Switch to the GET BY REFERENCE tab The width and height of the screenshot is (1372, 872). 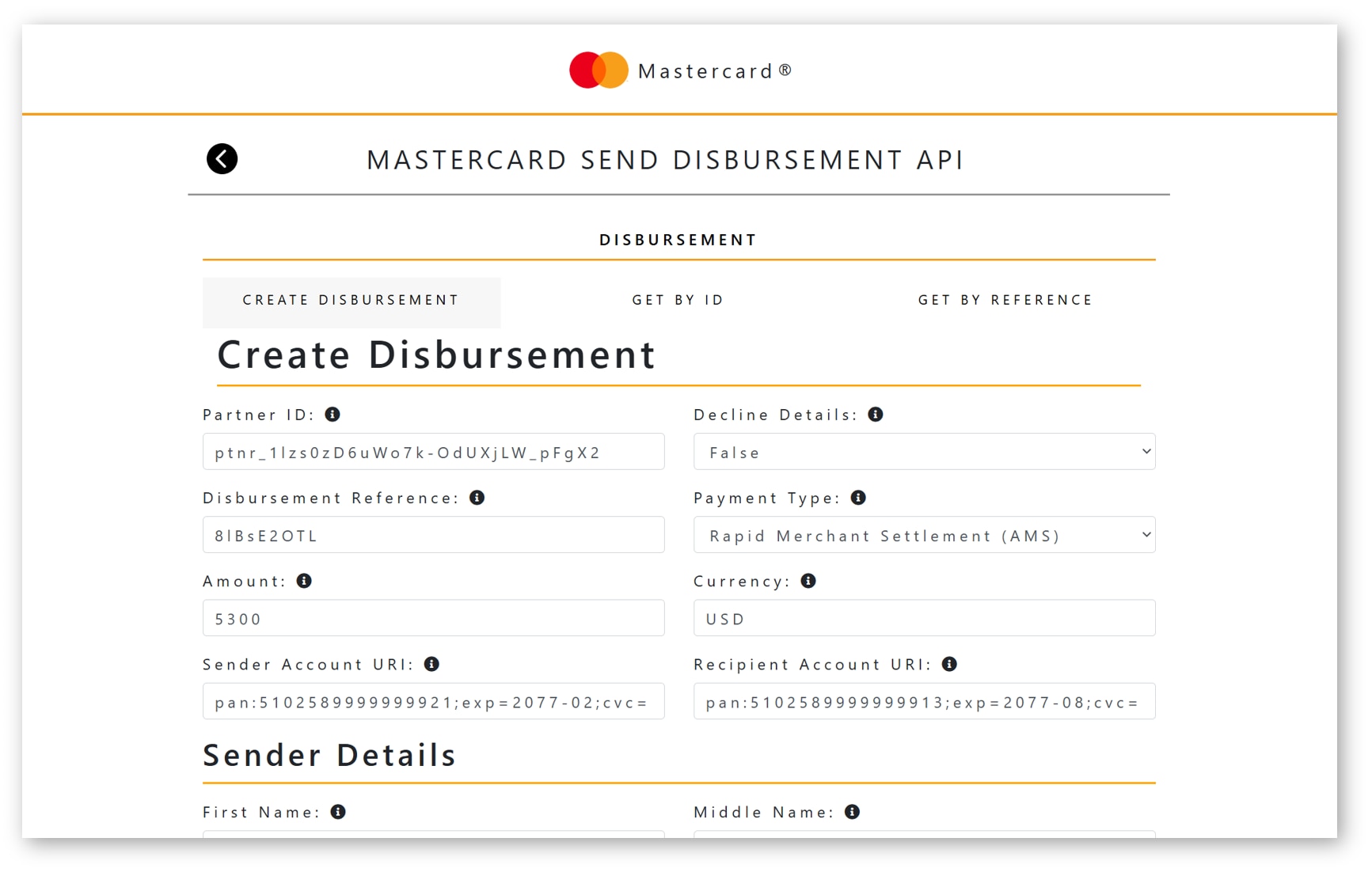[1005, 300]
